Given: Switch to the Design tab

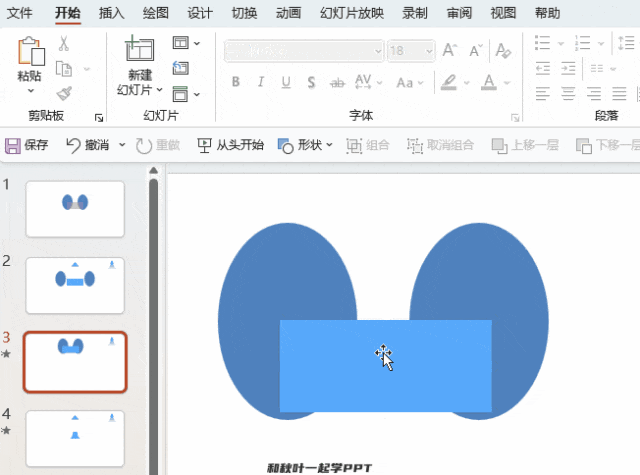Looking at the screenshot, I should pos(200,13).
